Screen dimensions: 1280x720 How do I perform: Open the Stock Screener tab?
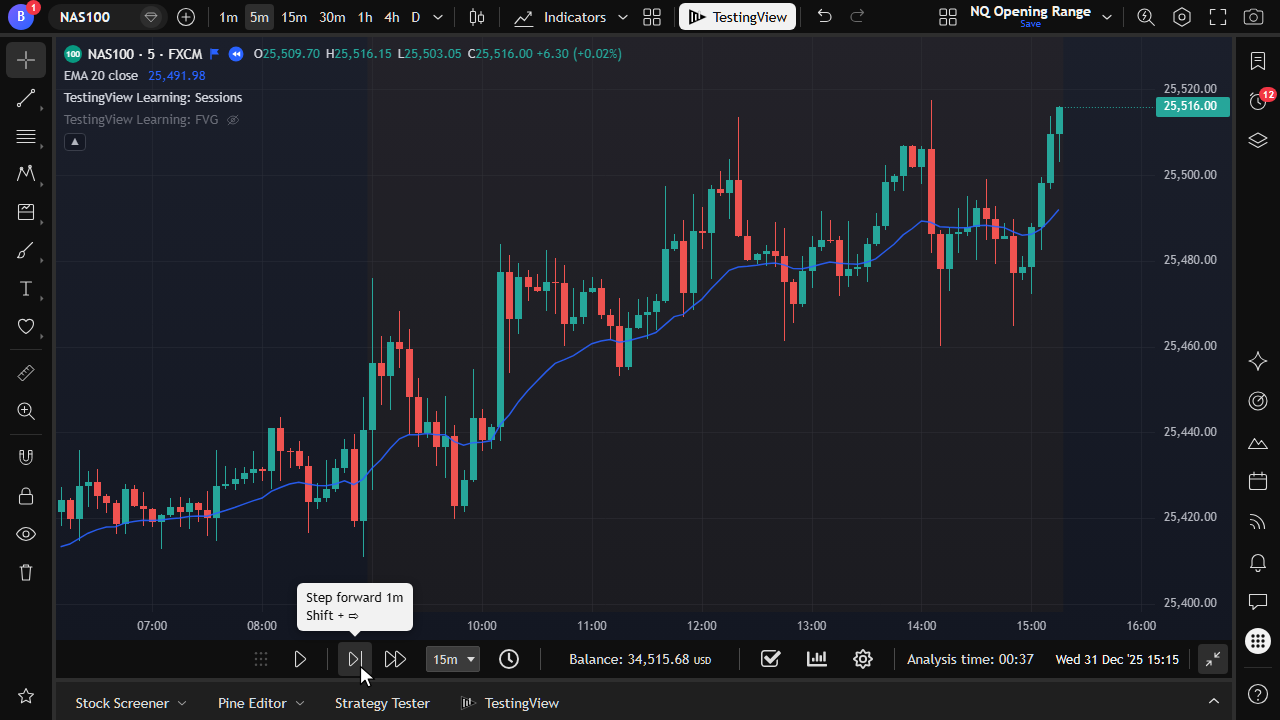(131, 703)
